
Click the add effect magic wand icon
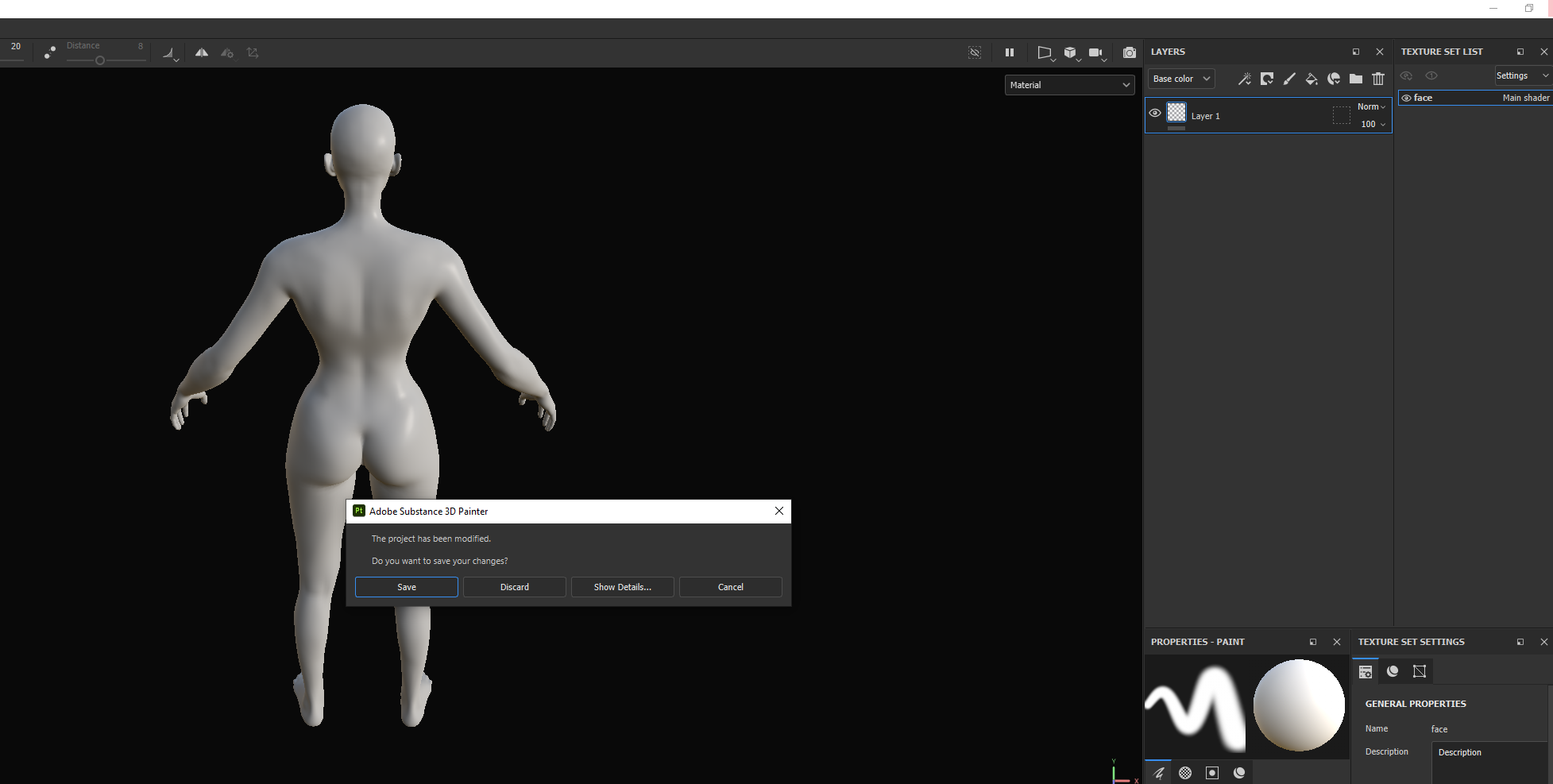[1244, 79]
